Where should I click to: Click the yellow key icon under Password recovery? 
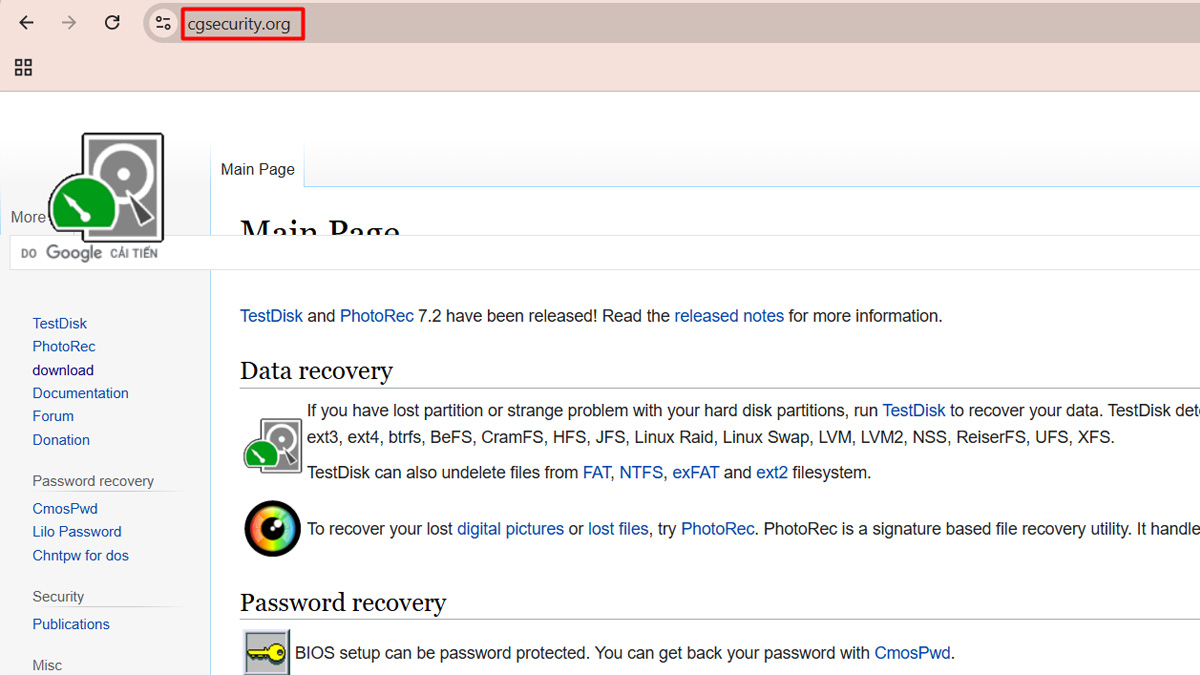(x=267, y=652)
